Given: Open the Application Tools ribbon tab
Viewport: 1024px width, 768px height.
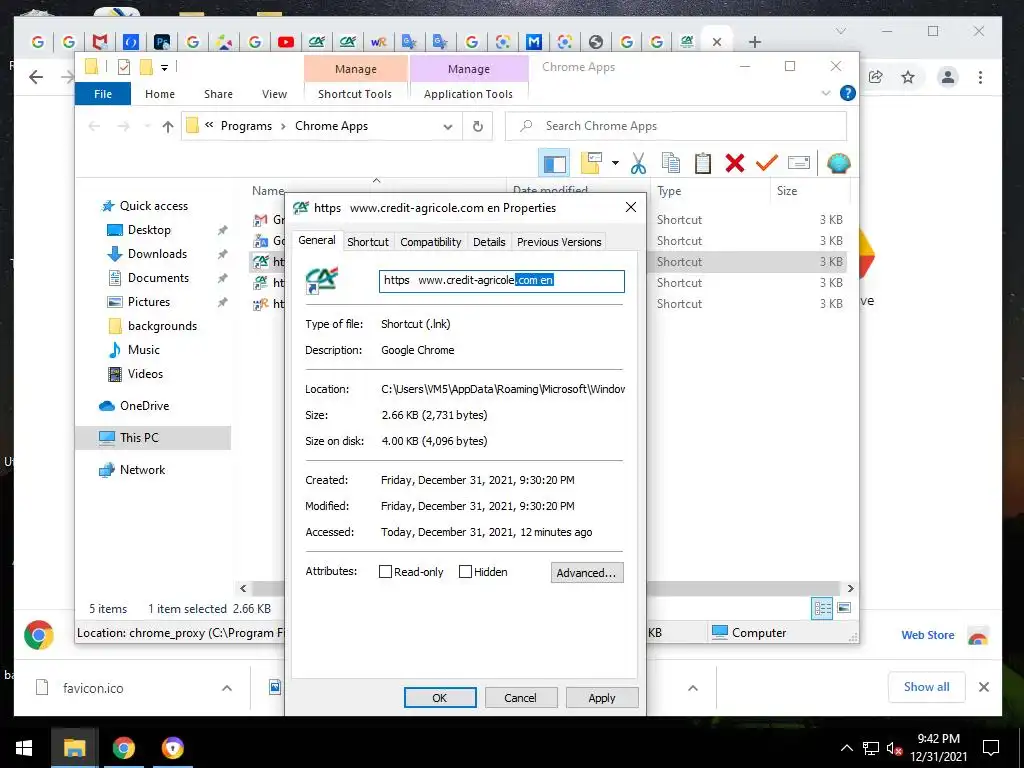Looking at the screenshot, I should coord(468,94).
